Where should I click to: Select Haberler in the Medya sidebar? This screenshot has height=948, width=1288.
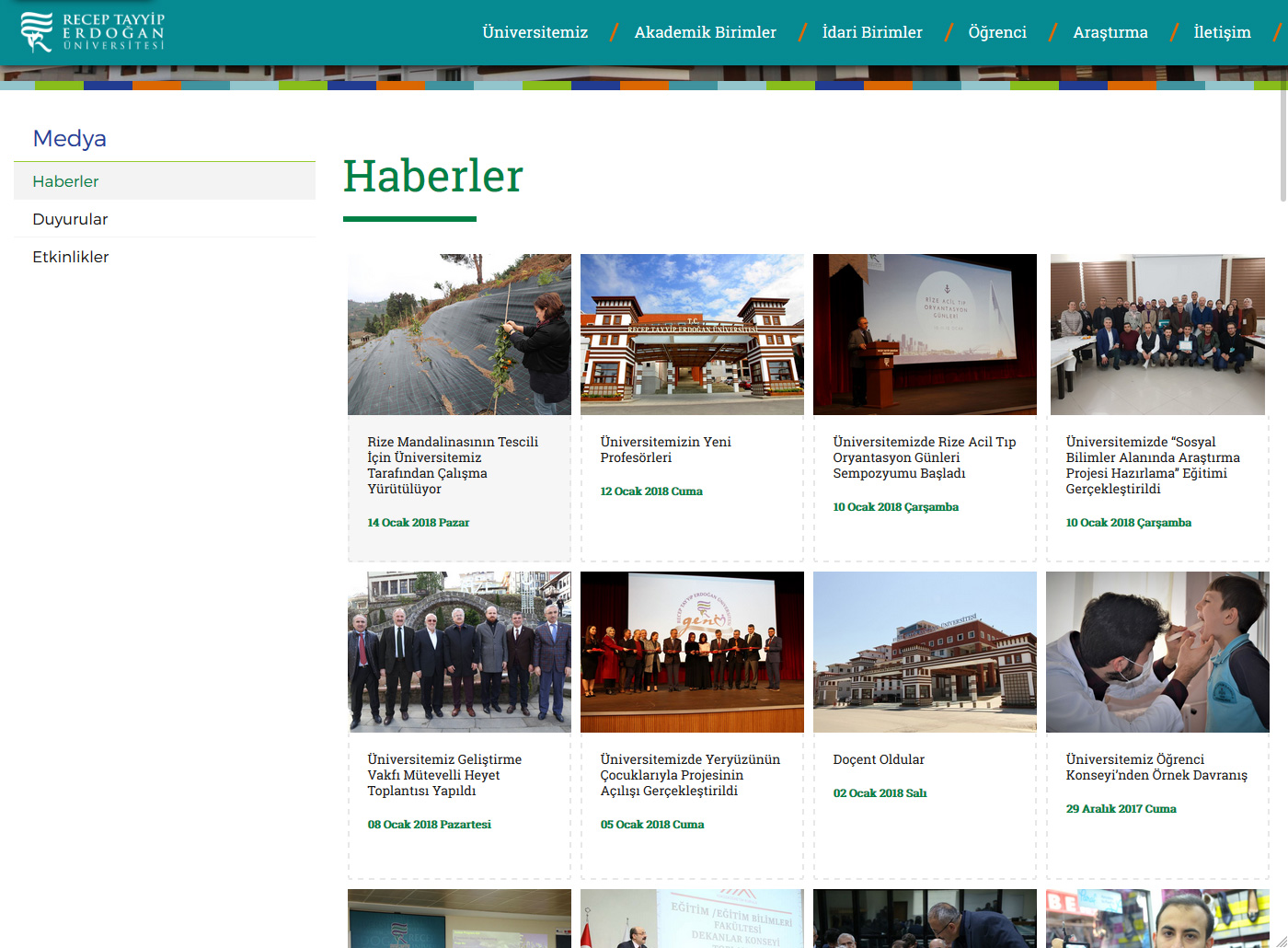pyautogui.click(x=65, y=181)
